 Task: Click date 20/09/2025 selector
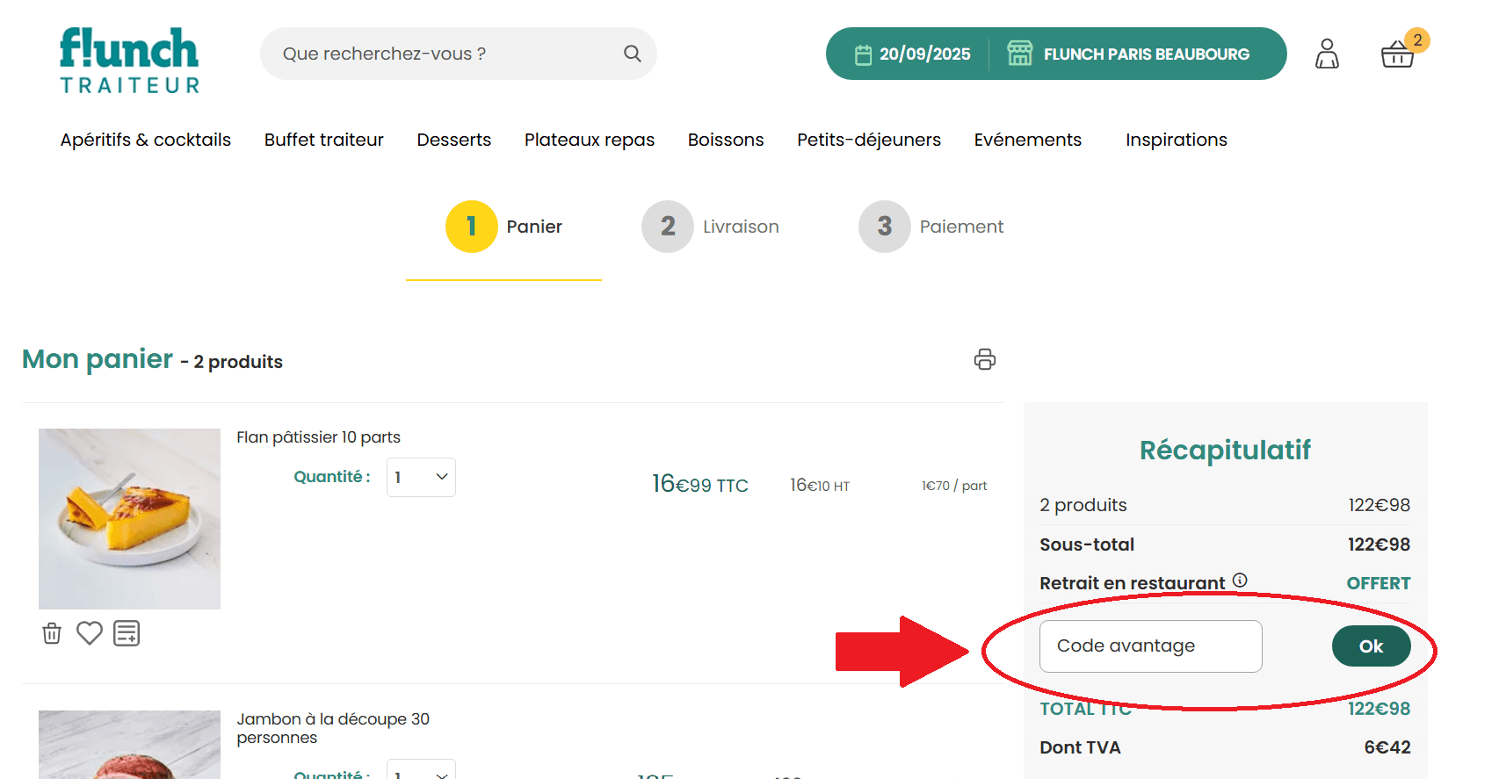912,54
